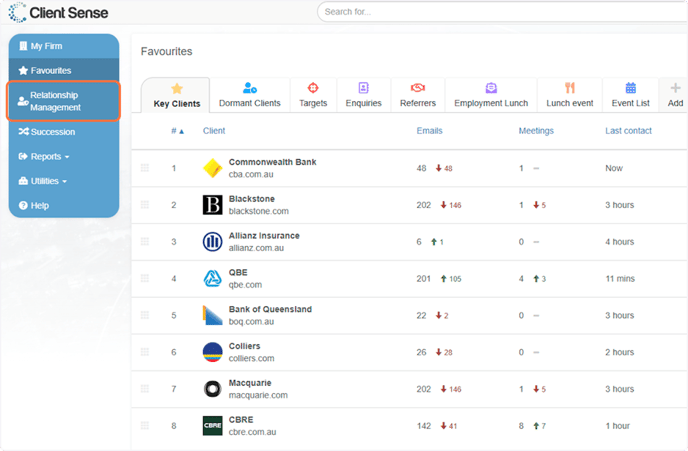The width and height of the screenshot is (688, 451).
Task: Click the drag handle for CBRE row
Action: pyautogui.click(x=145, y=426)
